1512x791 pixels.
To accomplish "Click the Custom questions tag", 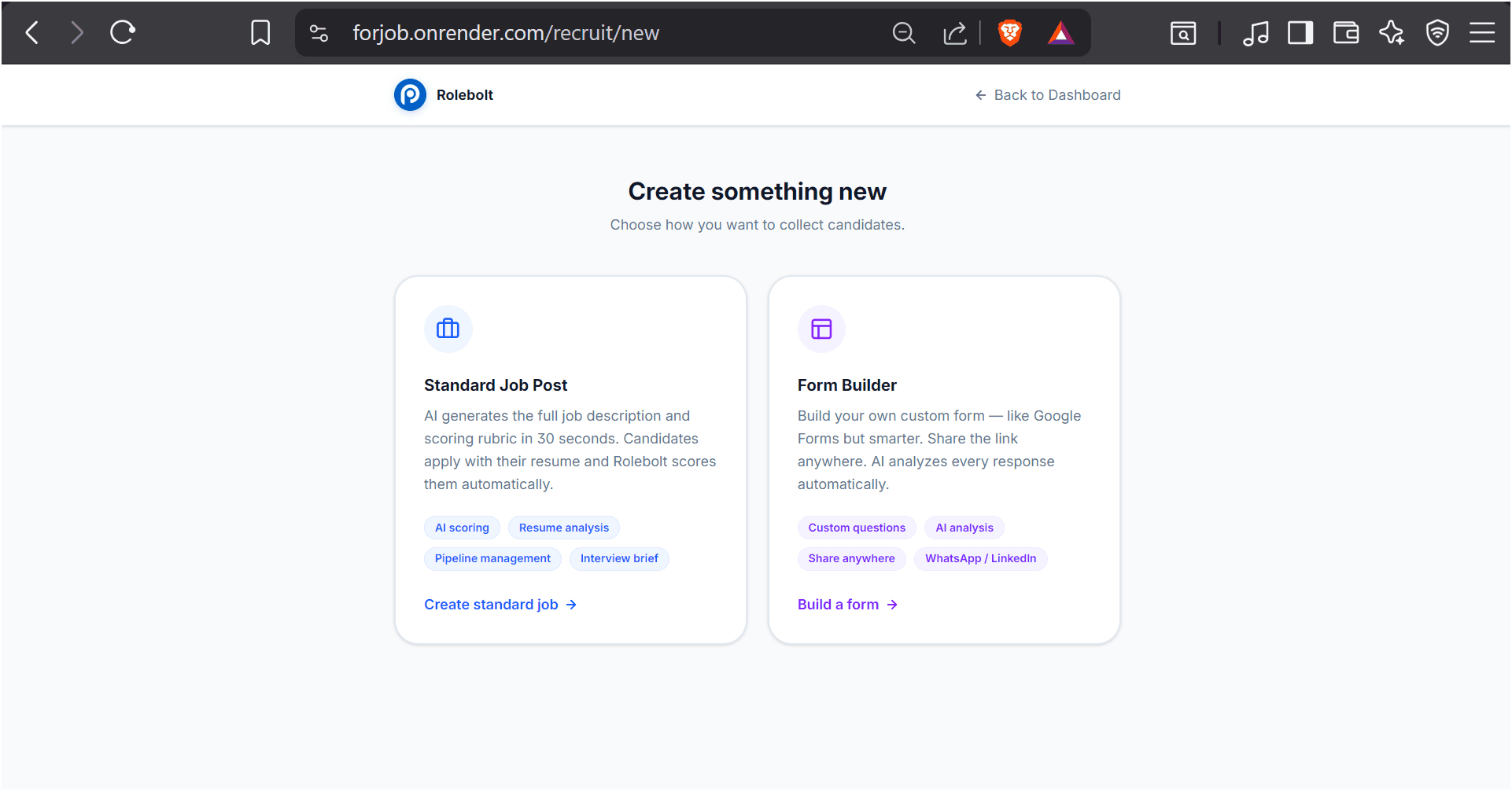I will tap(857, 528).
